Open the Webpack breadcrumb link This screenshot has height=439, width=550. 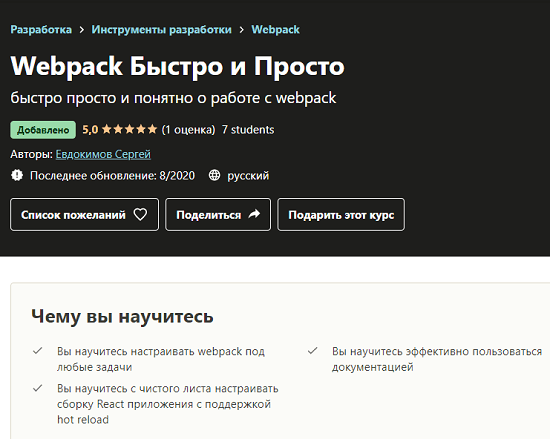pyautogui.click(x=275, y=30)
